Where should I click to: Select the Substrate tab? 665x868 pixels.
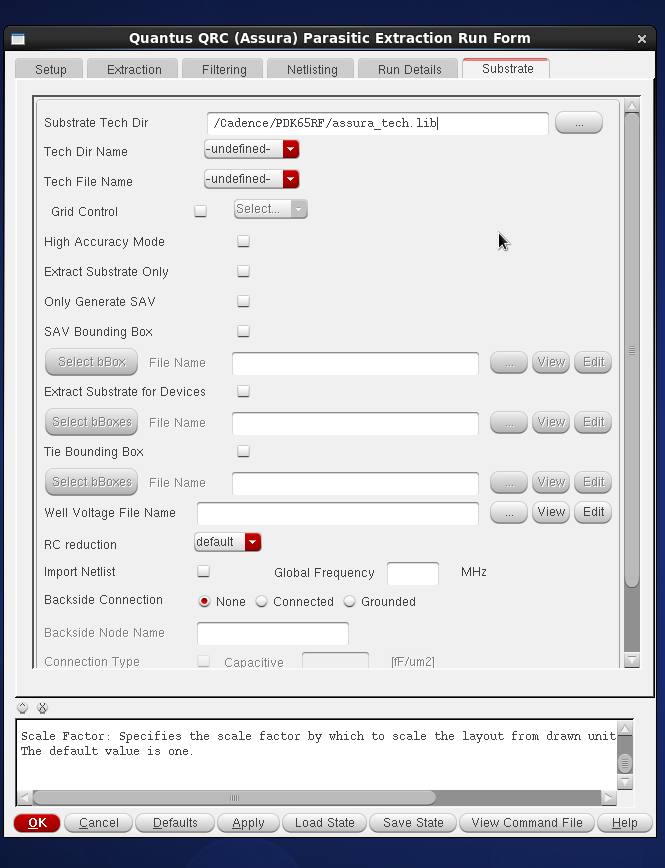[x=507, y=68]
